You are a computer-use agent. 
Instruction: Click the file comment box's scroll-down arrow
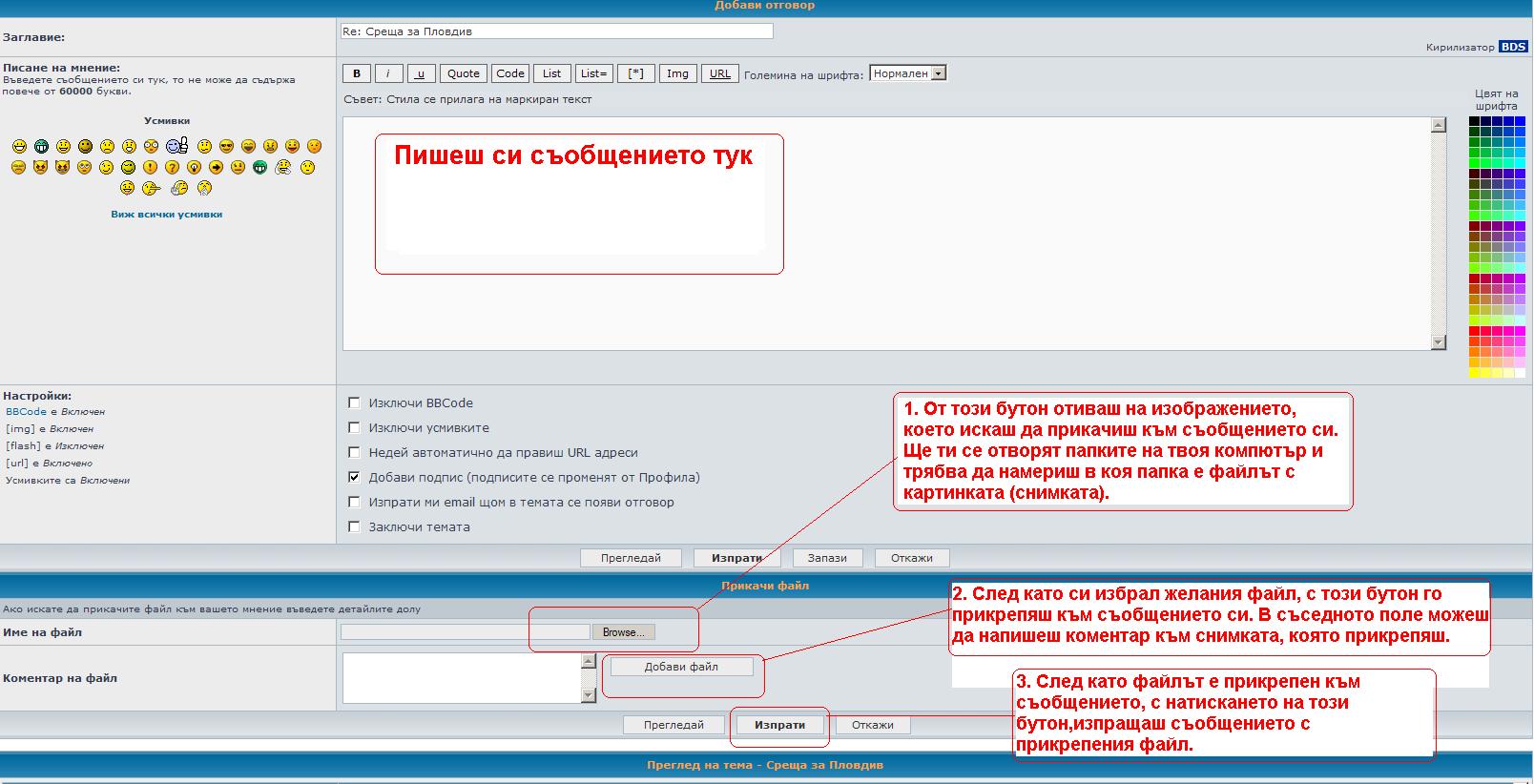click(x=589, y=695)
